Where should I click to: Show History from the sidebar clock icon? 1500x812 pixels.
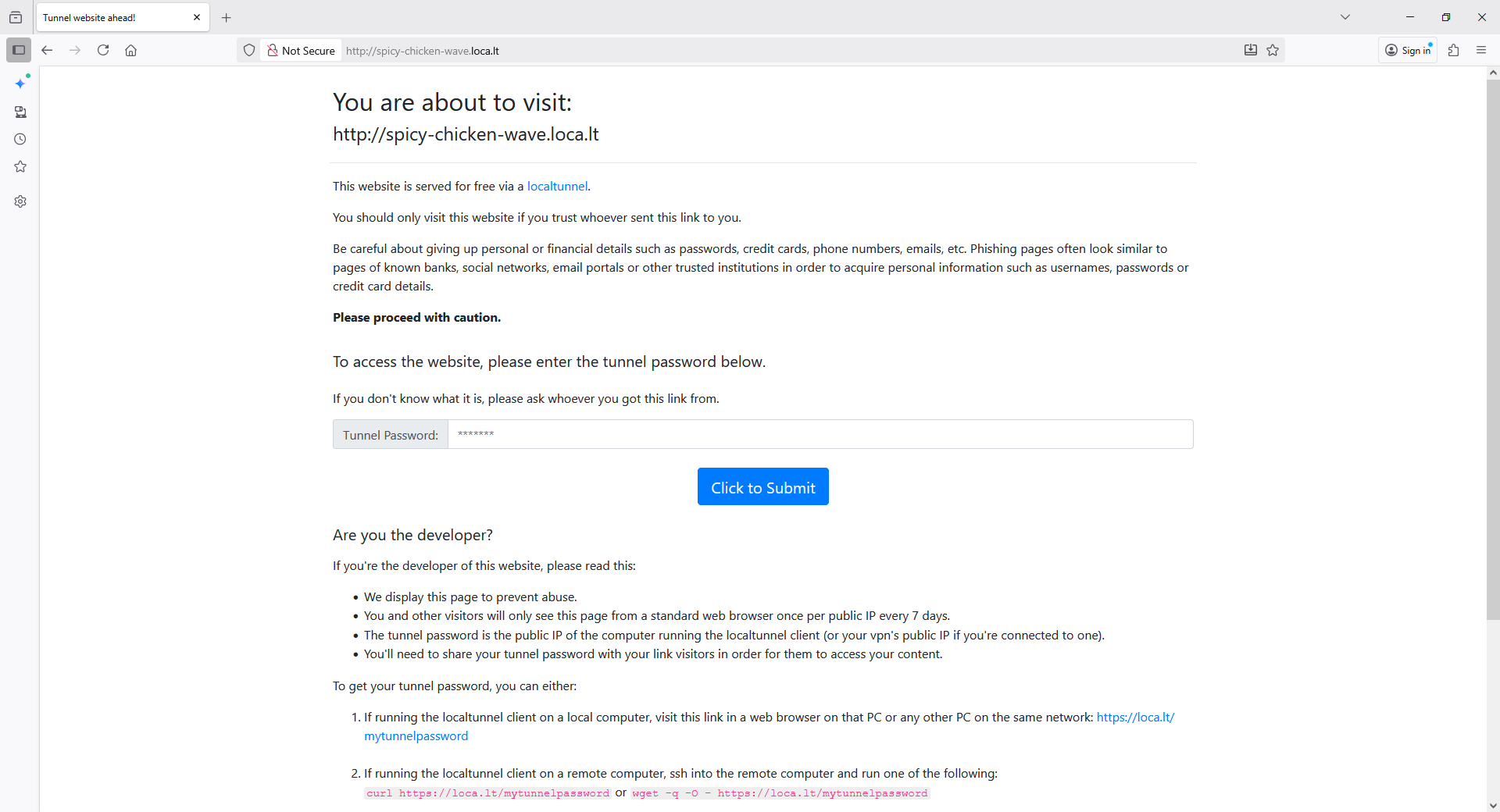(x=20, y=139)
